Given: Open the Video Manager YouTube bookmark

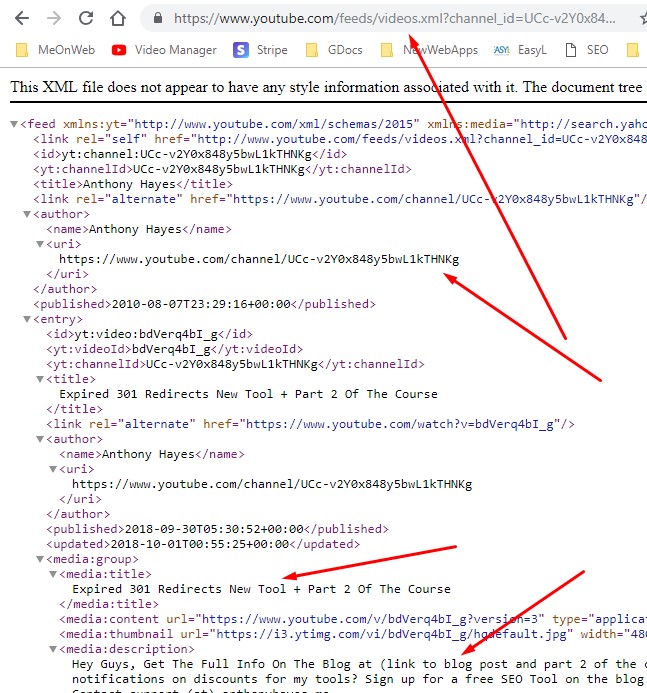Looking at the screenshot, I should [x=164, y=50].
